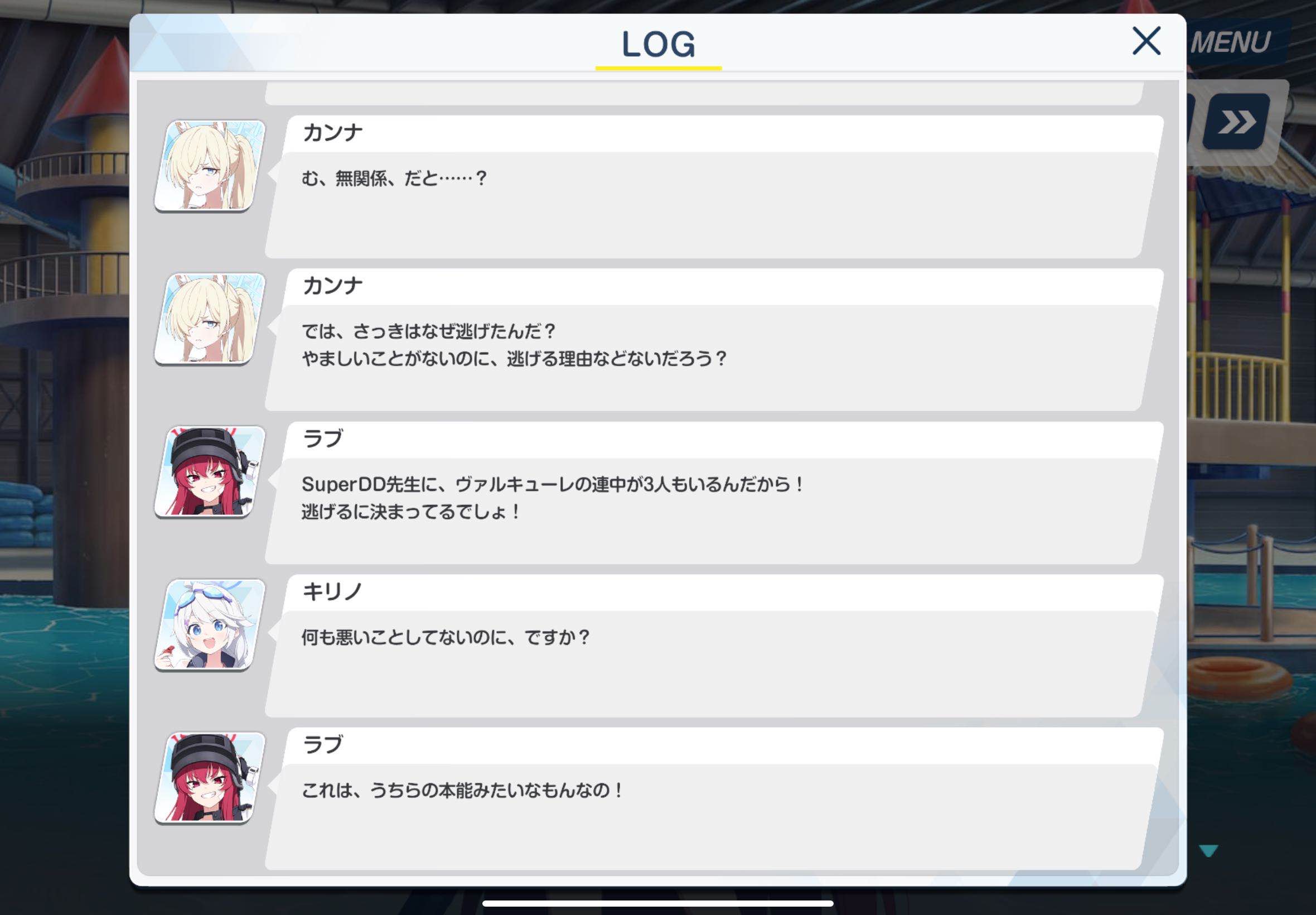
Task: Tap Rabu's portrait beside これは、うちら line
Action: point(210,777)
